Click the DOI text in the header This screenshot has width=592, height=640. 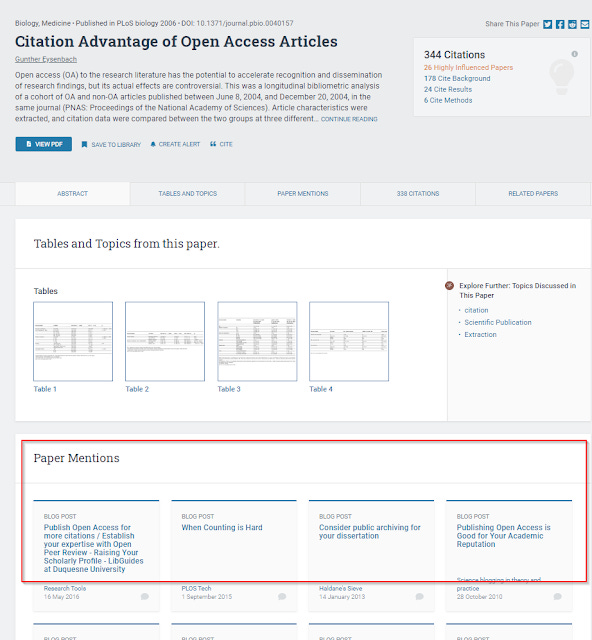pyautogui.click(x=237, y=23)
